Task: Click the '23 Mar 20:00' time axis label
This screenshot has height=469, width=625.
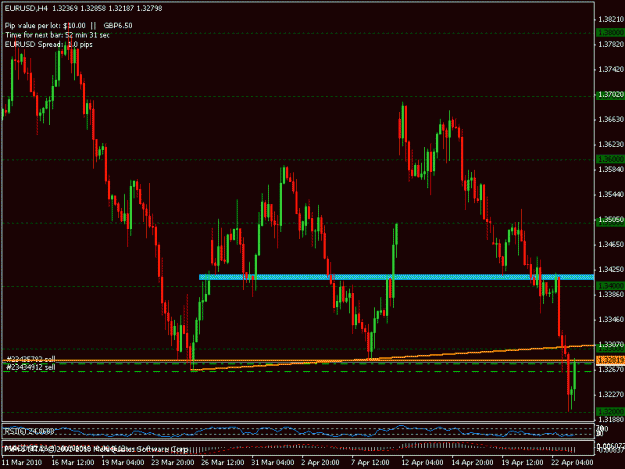Action: pyautogui.click(x=173, y=463)
